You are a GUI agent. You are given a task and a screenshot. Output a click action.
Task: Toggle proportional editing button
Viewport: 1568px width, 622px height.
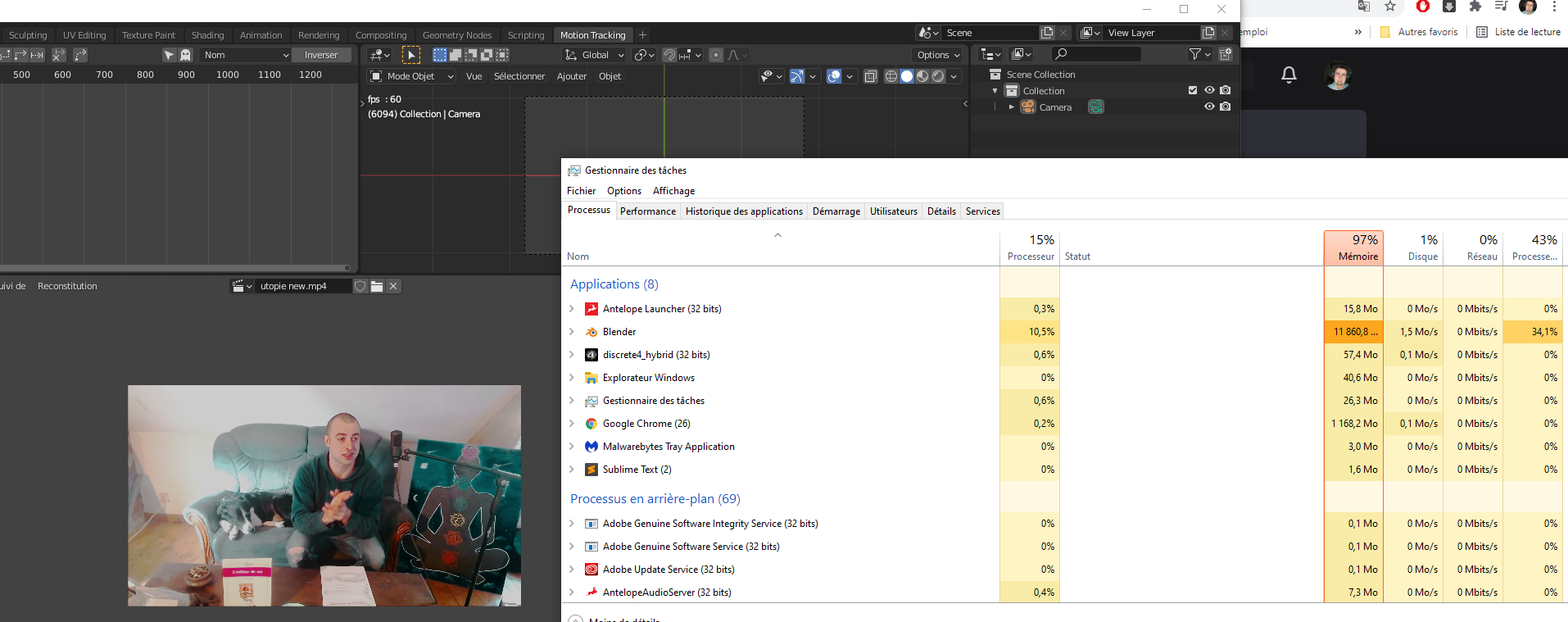716,55
